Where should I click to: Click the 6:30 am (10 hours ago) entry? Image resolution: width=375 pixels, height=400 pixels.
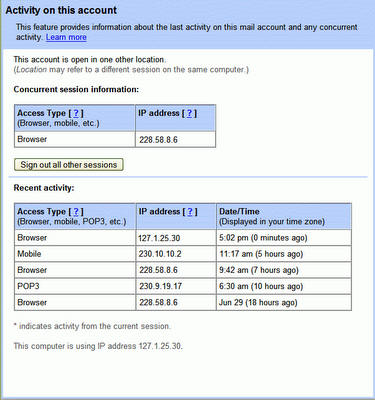(261, 286)
